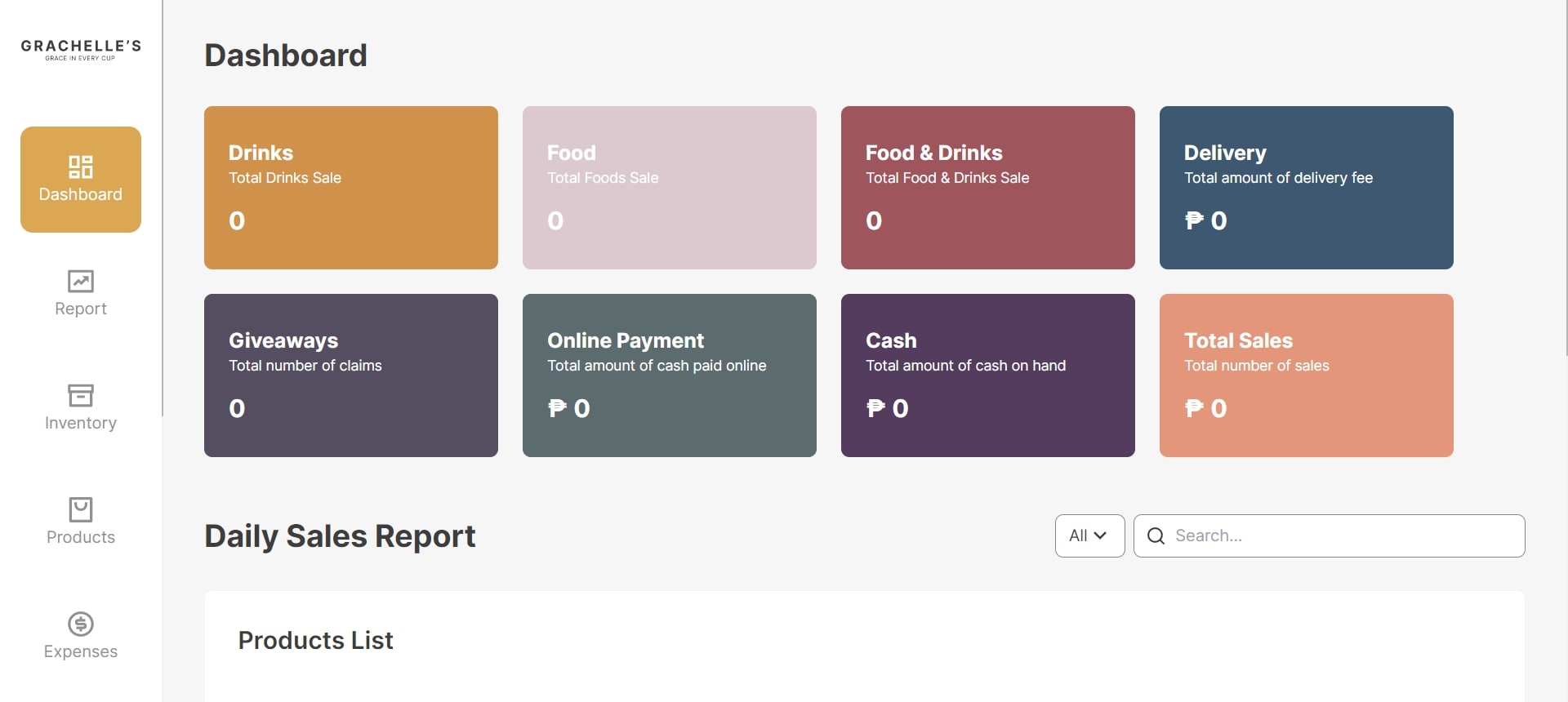Image resolution: width=1568 pixels, height=702 pixels.
Task: Click the Dashboard grid icon in sidebar
Action: click(81, 167)
